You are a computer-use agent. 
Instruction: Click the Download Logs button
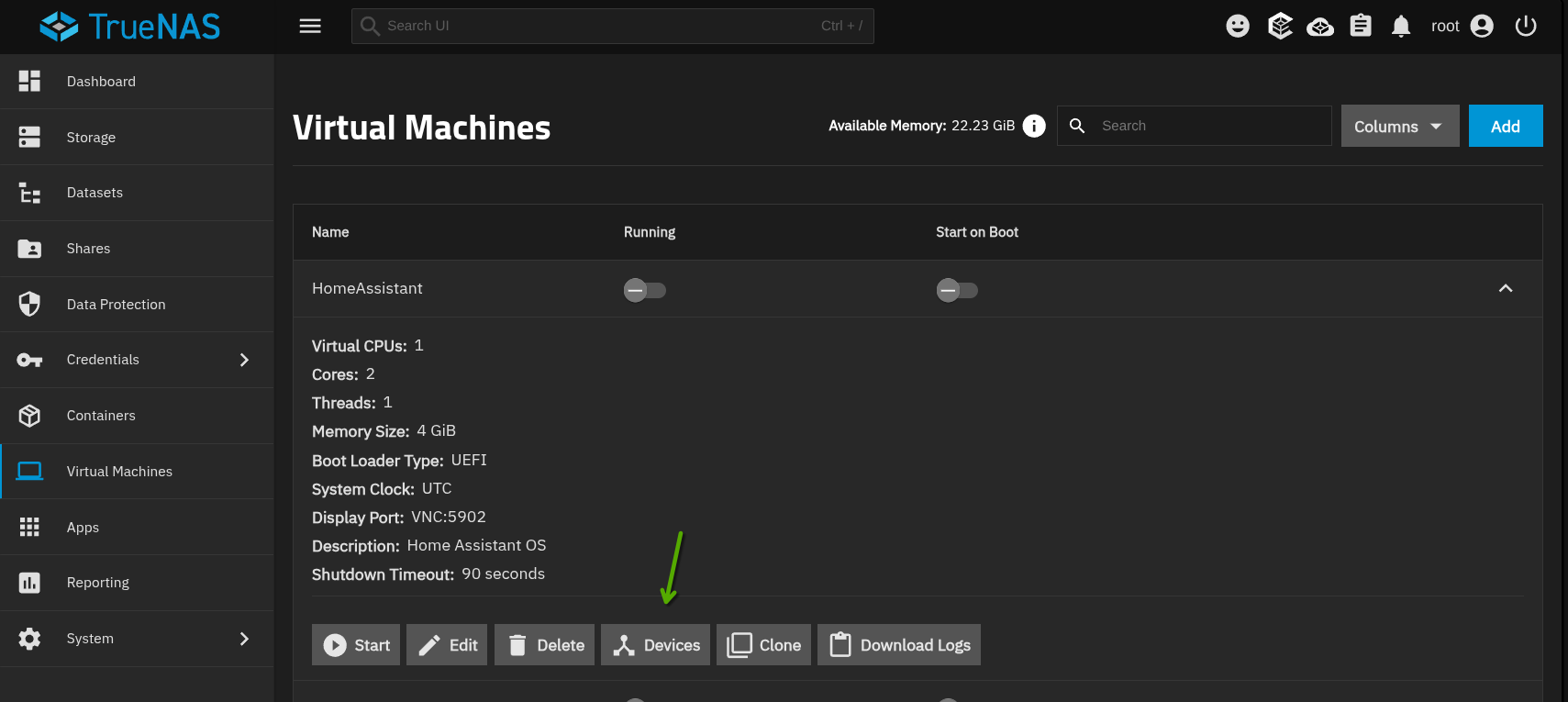[899, 645]
